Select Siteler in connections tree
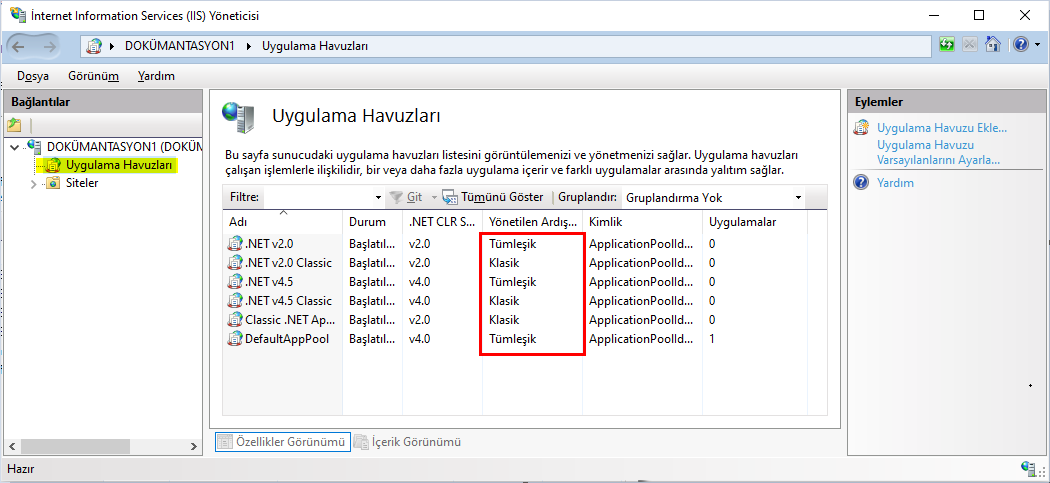Image resolution: width=1050 pixels, height=483 pixels. pyautogui.click(x=82, y=184)
